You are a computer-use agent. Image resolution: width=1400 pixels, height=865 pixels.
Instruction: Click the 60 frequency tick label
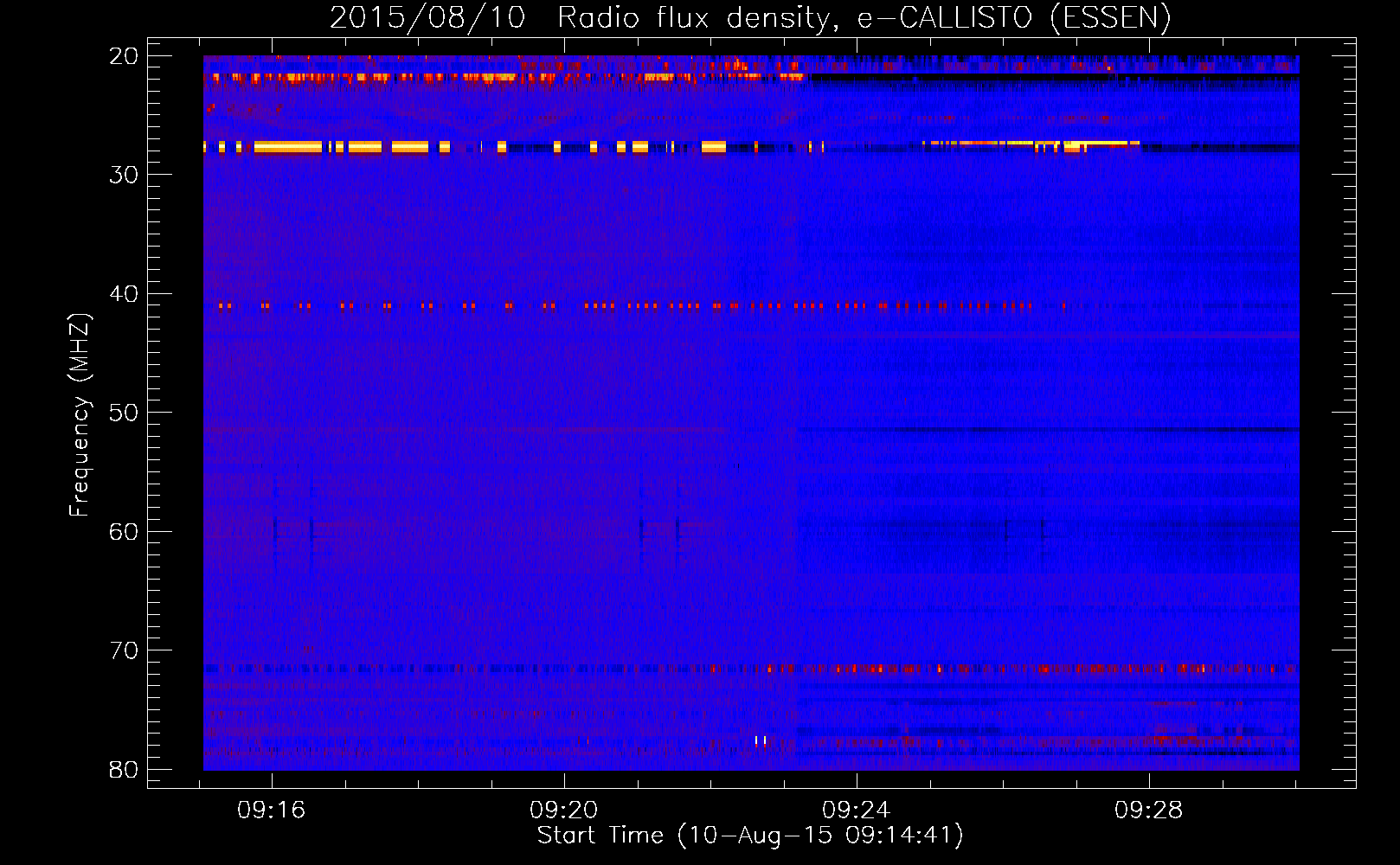pyautogui.click(x=124, y=531)
